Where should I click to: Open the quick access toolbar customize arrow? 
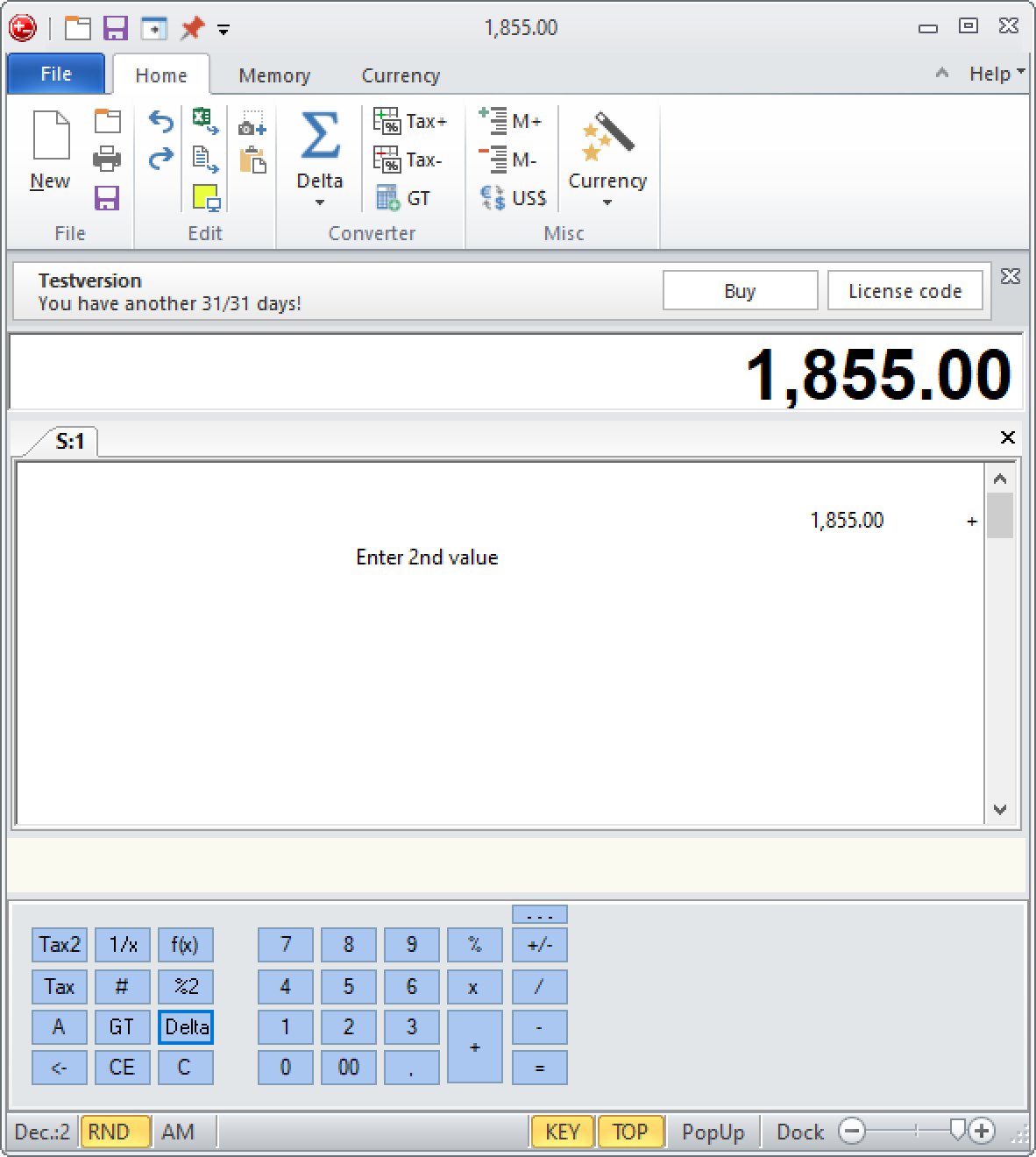(224, 30)
